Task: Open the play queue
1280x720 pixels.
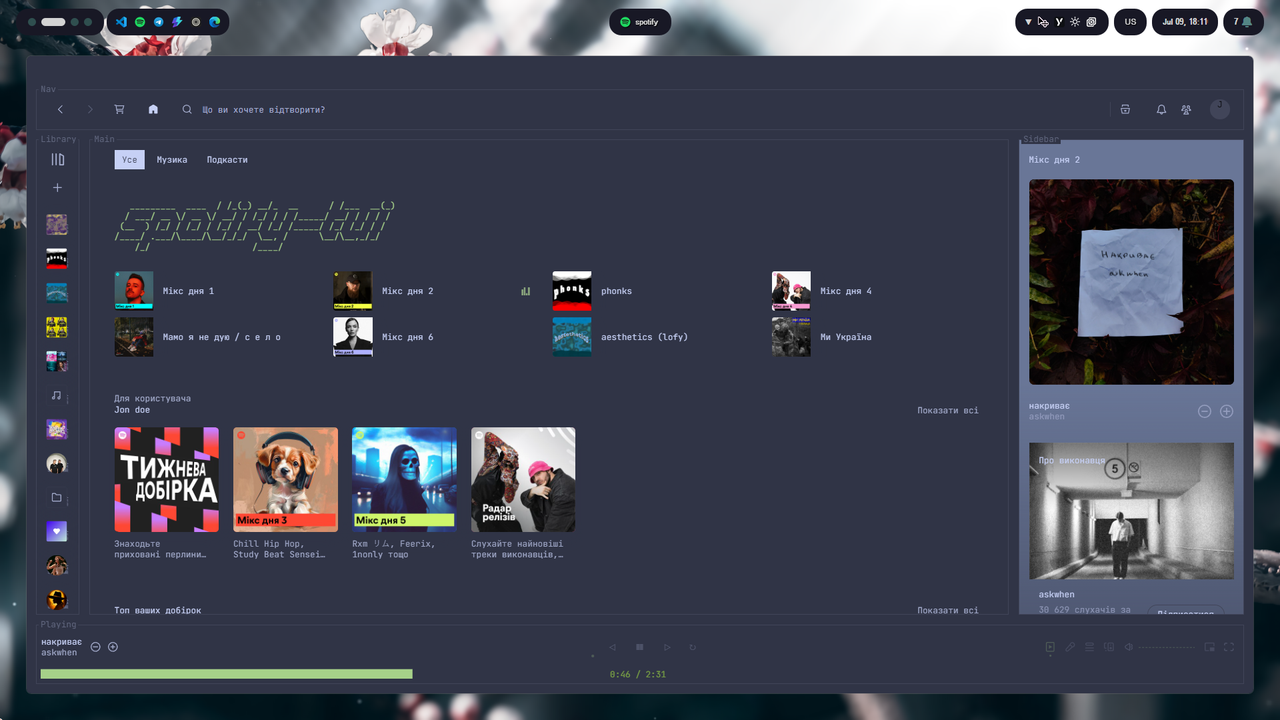Action: pos(1090,647)
